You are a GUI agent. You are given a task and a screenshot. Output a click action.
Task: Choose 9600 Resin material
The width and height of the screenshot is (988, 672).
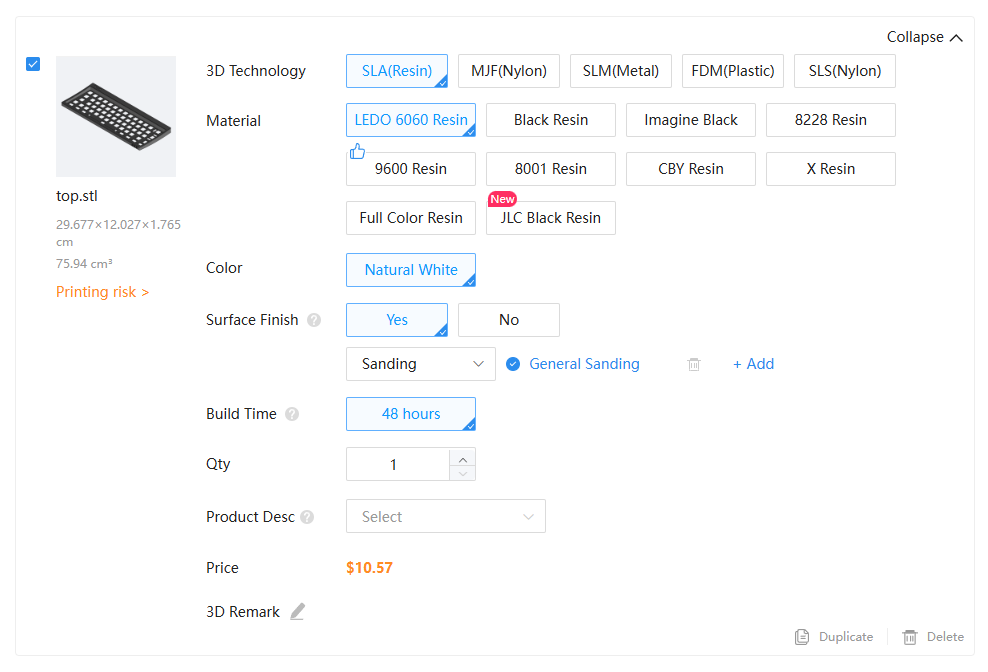coord(411,169)
